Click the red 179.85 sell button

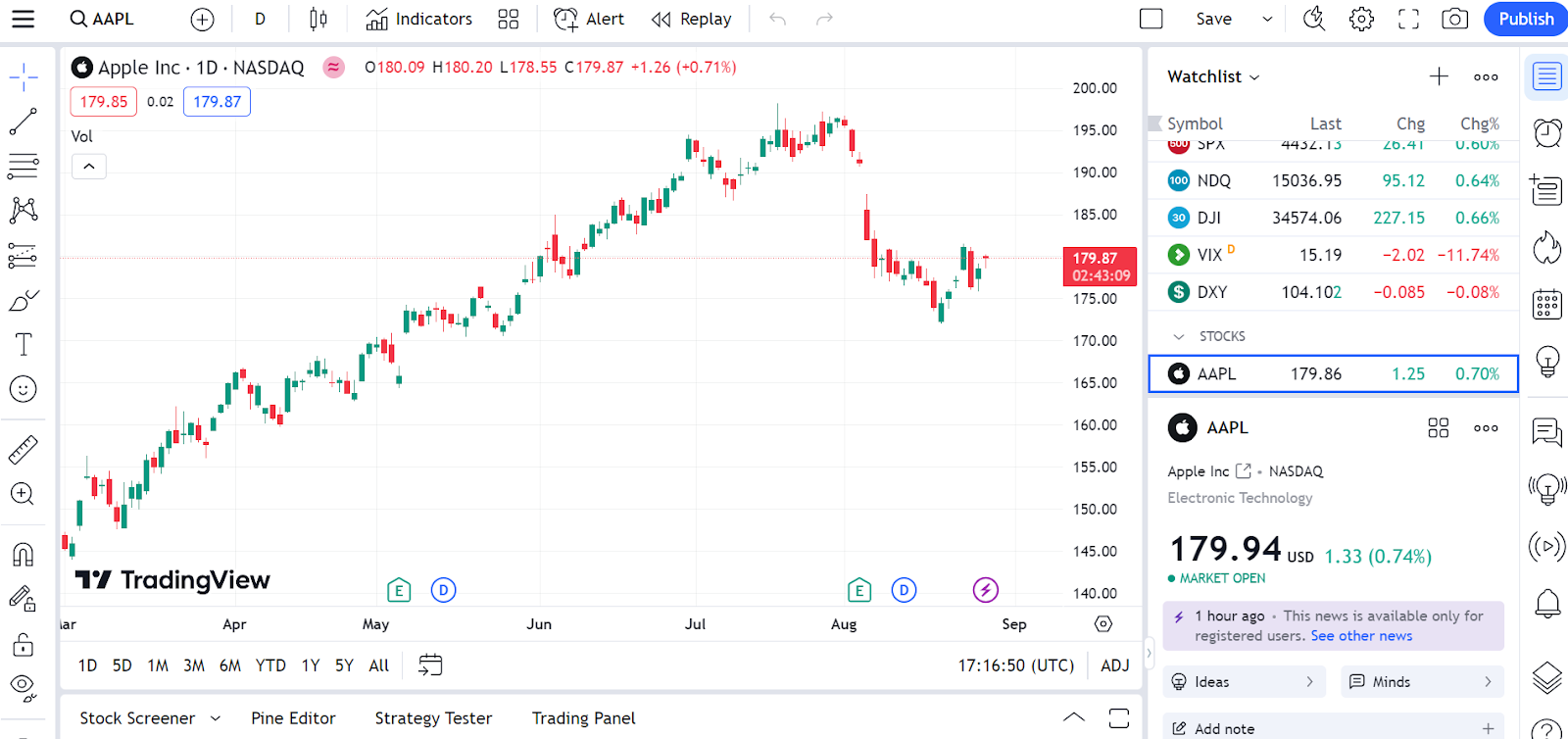click(x=104, y=102)
